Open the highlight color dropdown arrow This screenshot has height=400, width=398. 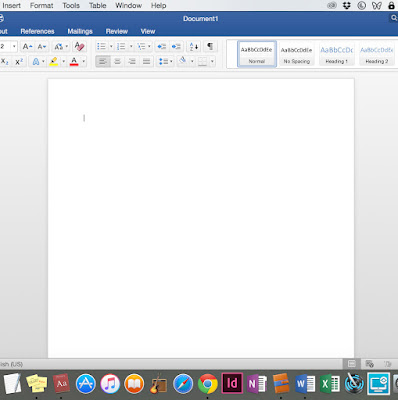(63, 61)
